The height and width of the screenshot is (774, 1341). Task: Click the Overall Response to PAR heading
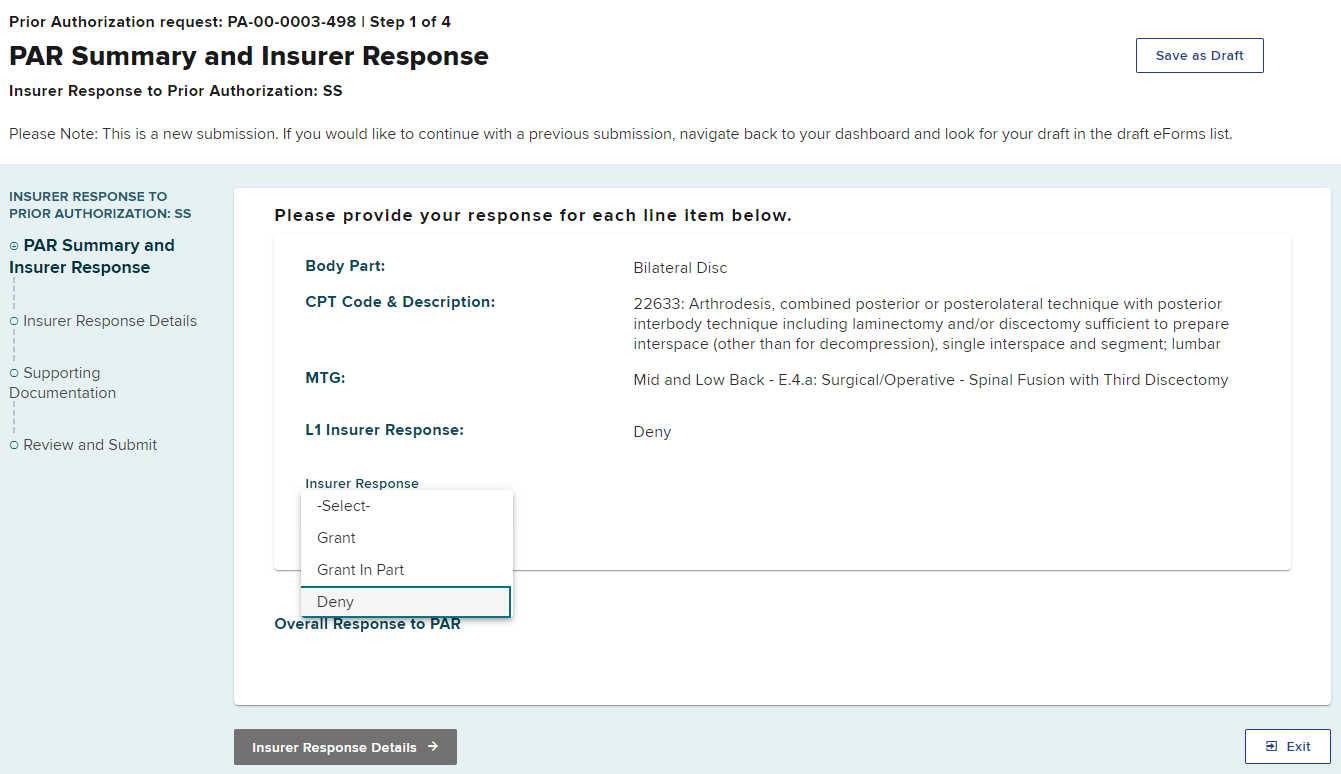367,624
